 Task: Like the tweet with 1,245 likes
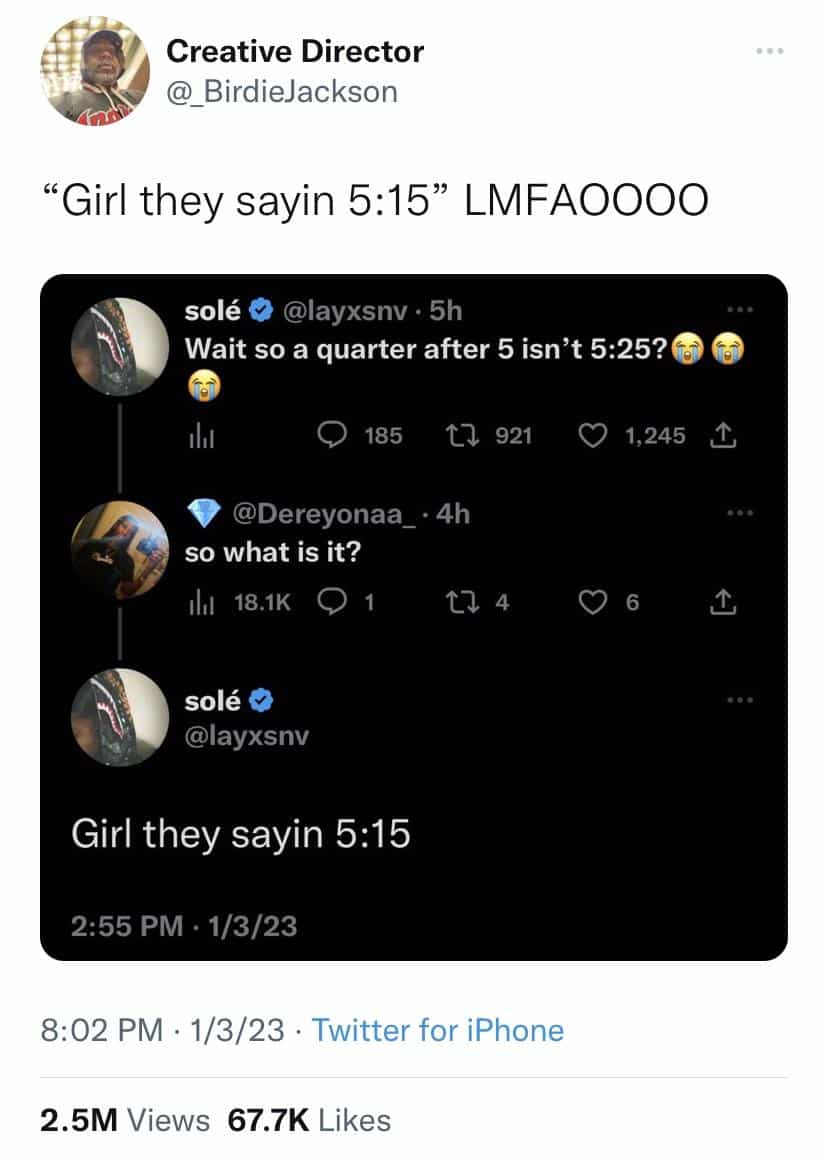(592, 436)
